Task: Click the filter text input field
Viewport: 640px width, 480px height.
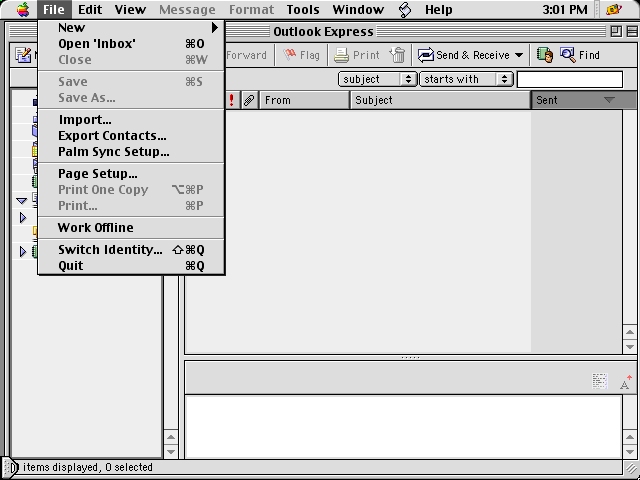Action: (570, 79)
